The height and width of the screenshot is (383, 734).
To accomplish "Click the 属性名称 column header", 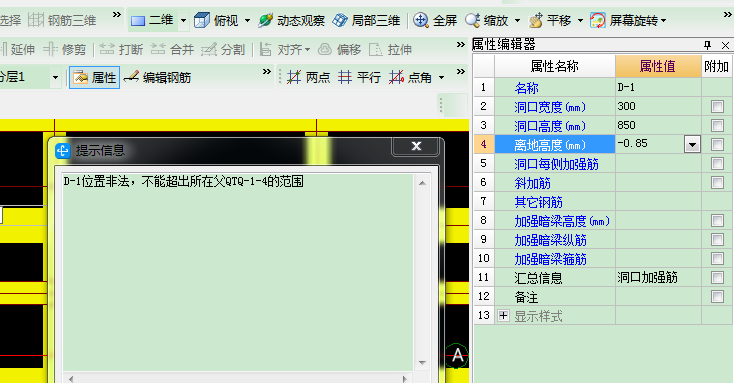I will pos(555,66).
